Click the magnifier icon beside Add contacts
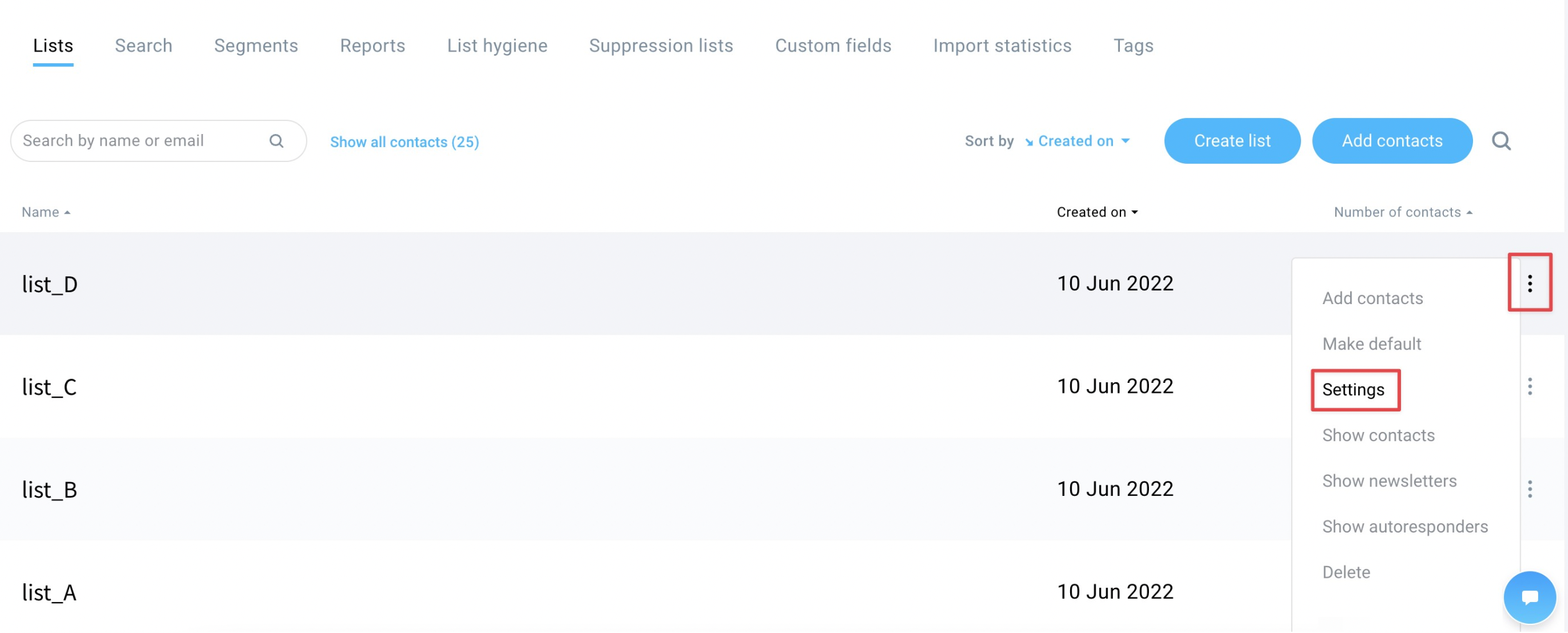 click(1501, 141)
